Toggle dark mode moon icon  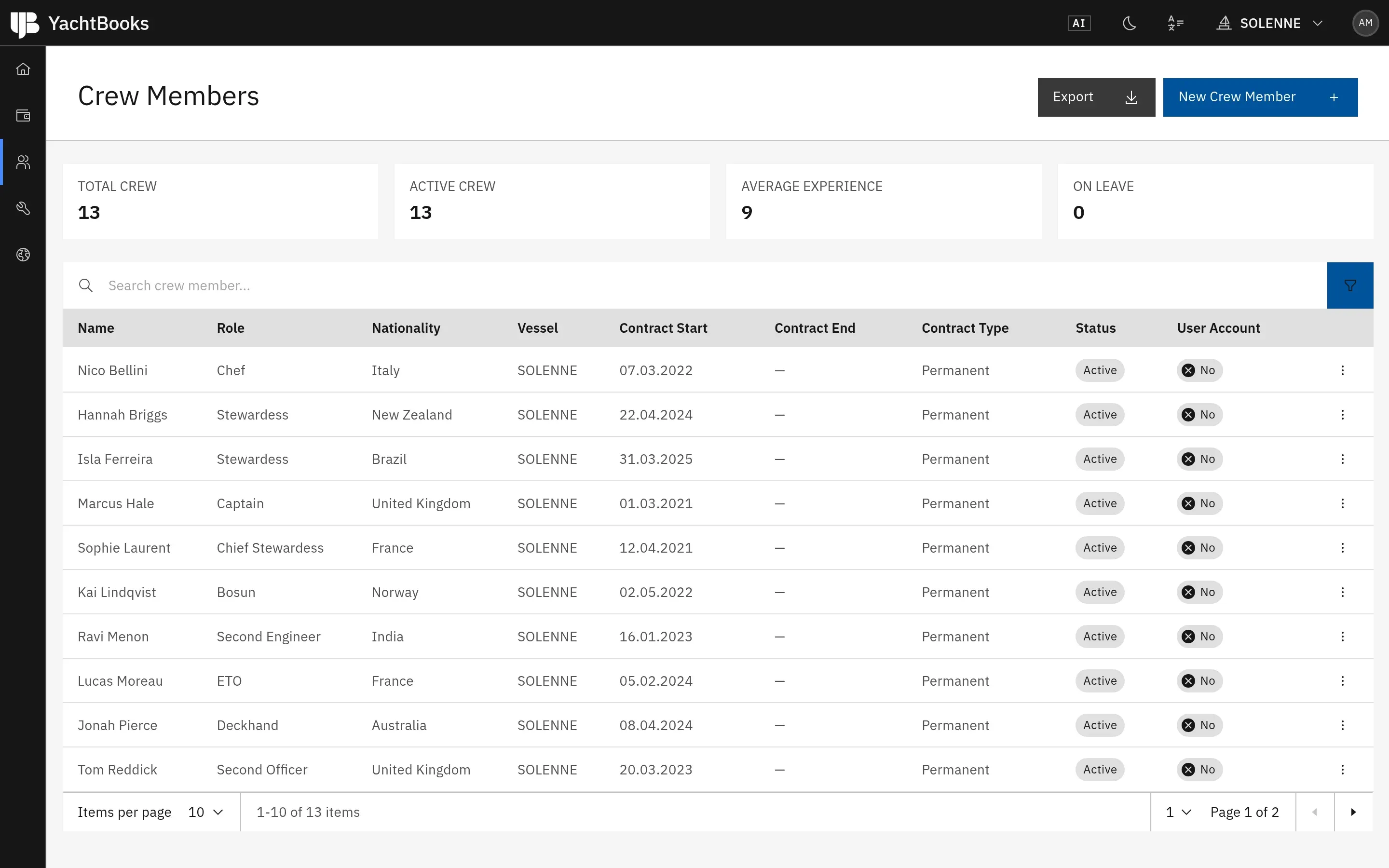pos(1129,23)
